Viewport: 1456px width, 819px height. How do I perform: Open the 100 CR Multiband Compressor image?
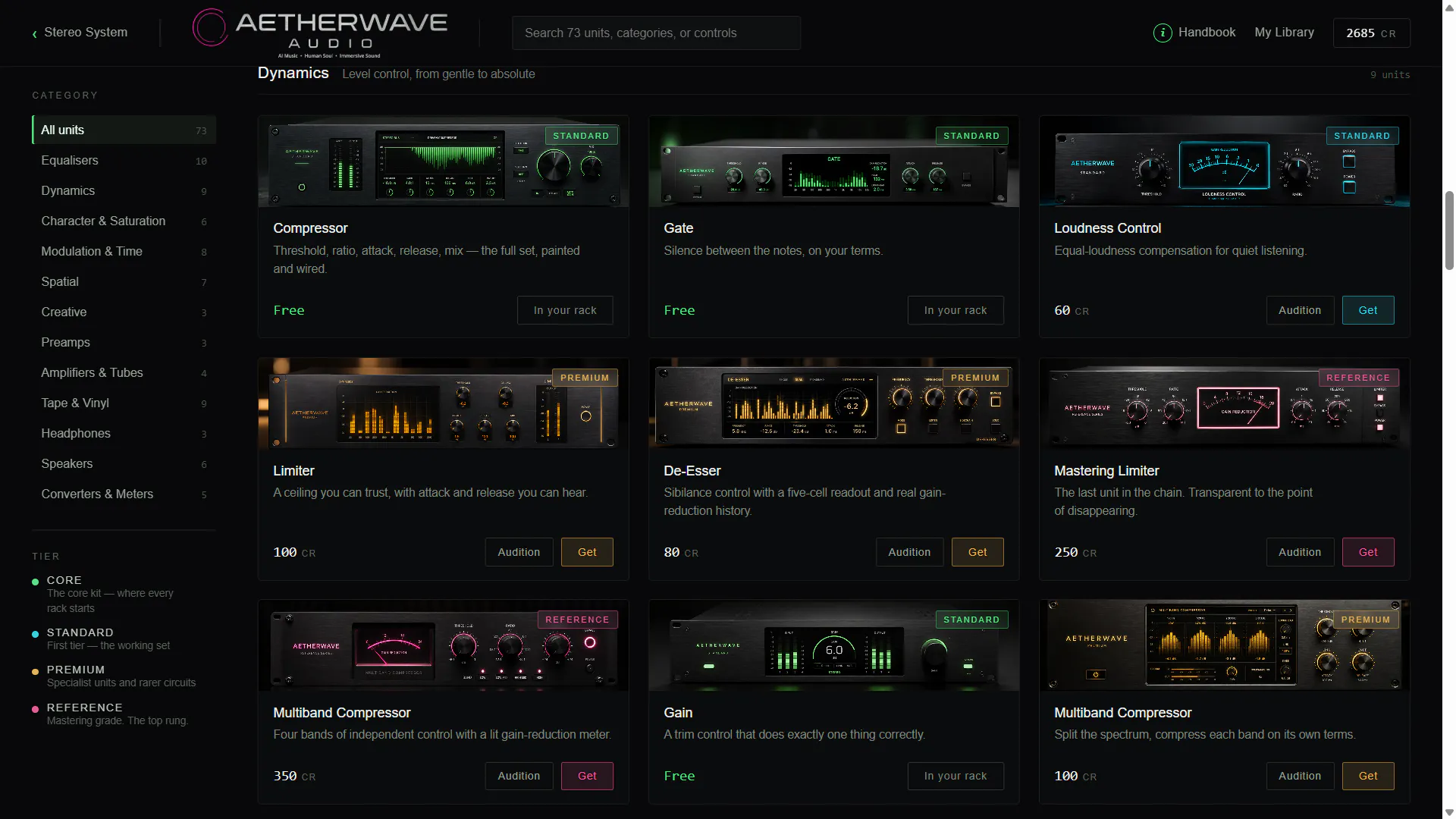(1224, 645)
